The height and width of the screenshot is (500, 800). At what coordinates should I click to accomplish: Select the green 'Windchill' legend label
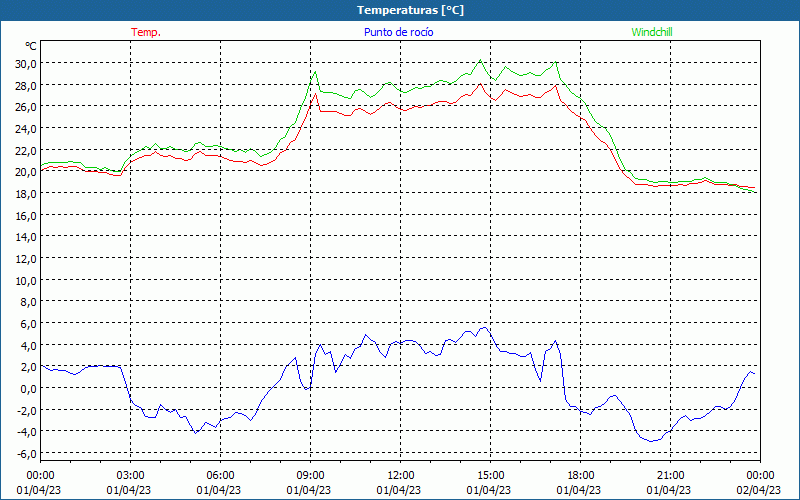coord(652,32)
